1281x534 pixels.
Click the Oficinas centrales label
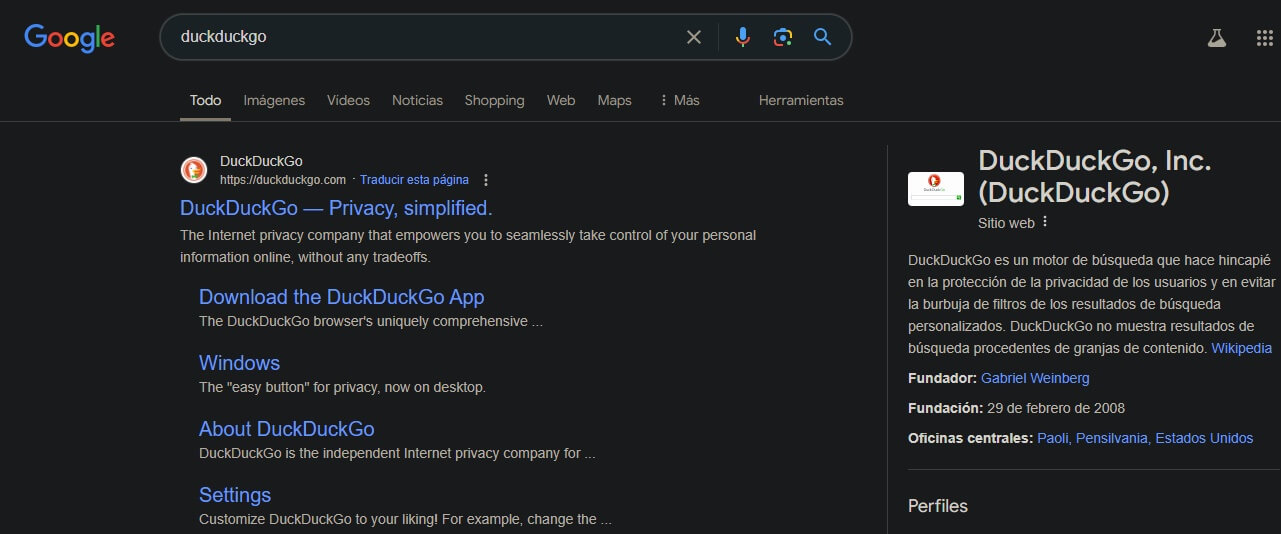pyautogui.click(x=970, y=438)
